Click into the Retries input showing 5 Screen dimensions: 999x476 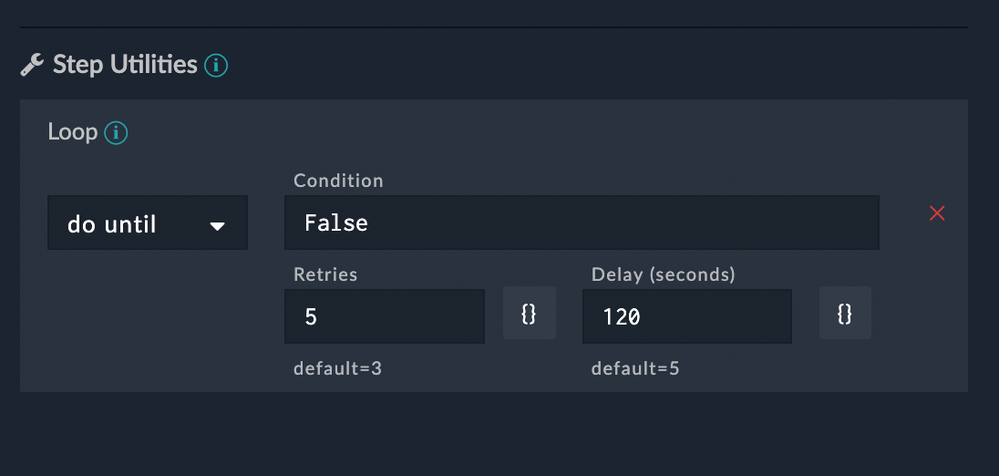pos(384,316)
